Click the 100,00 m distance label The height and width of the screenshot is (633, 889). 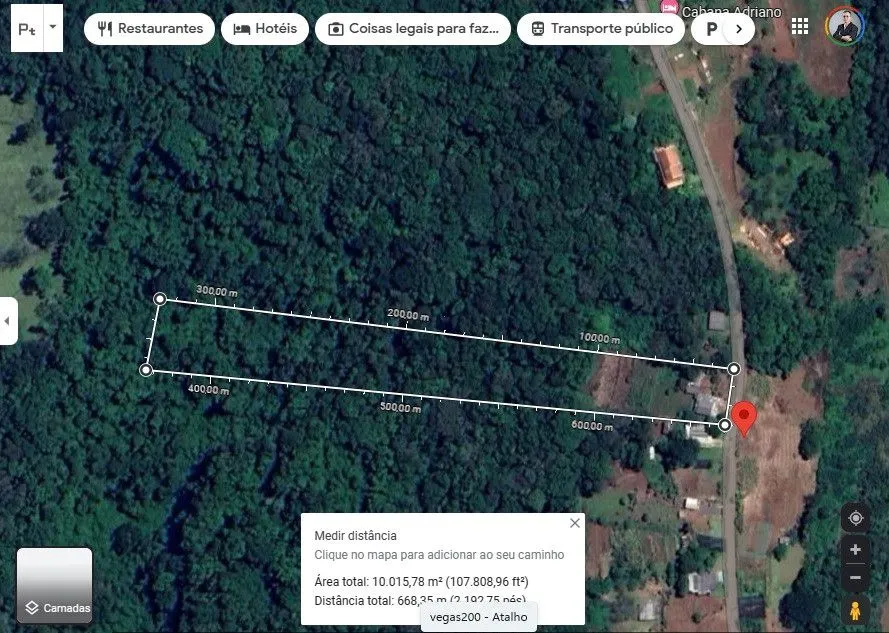(x=599, y=338)
